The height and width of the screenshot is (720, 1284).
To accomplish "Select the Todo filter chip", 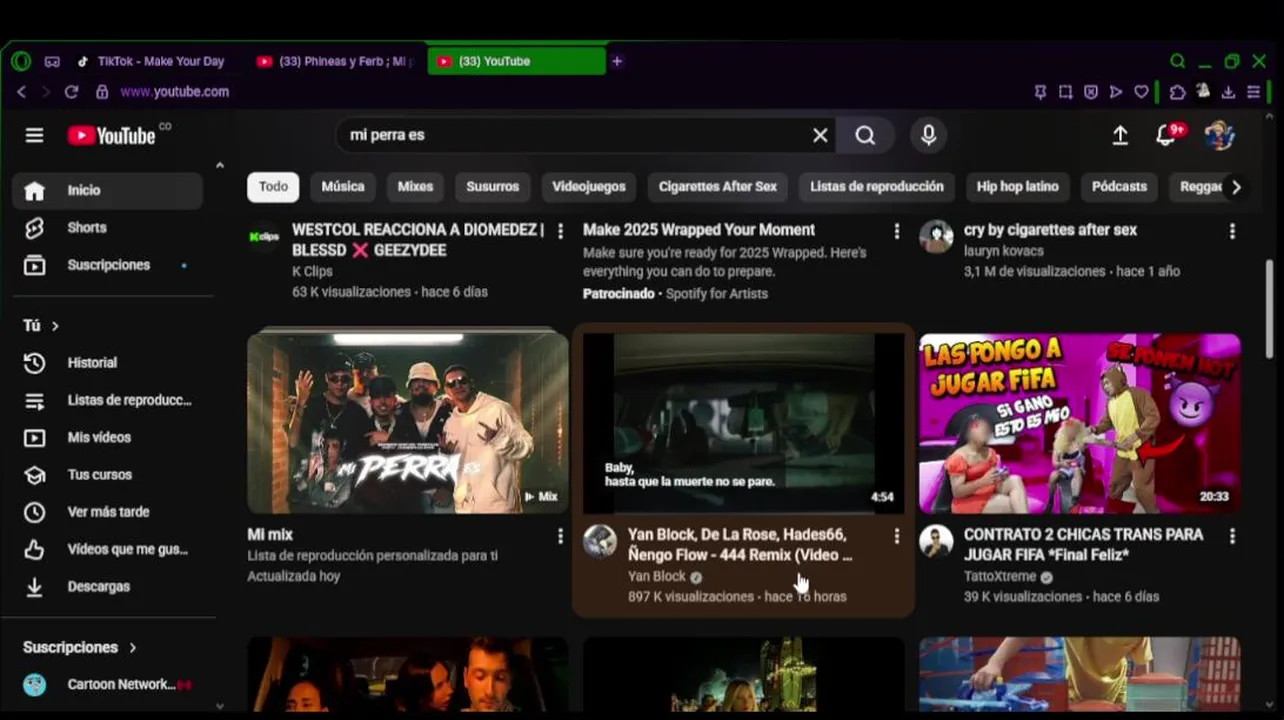I will point(273,187).
